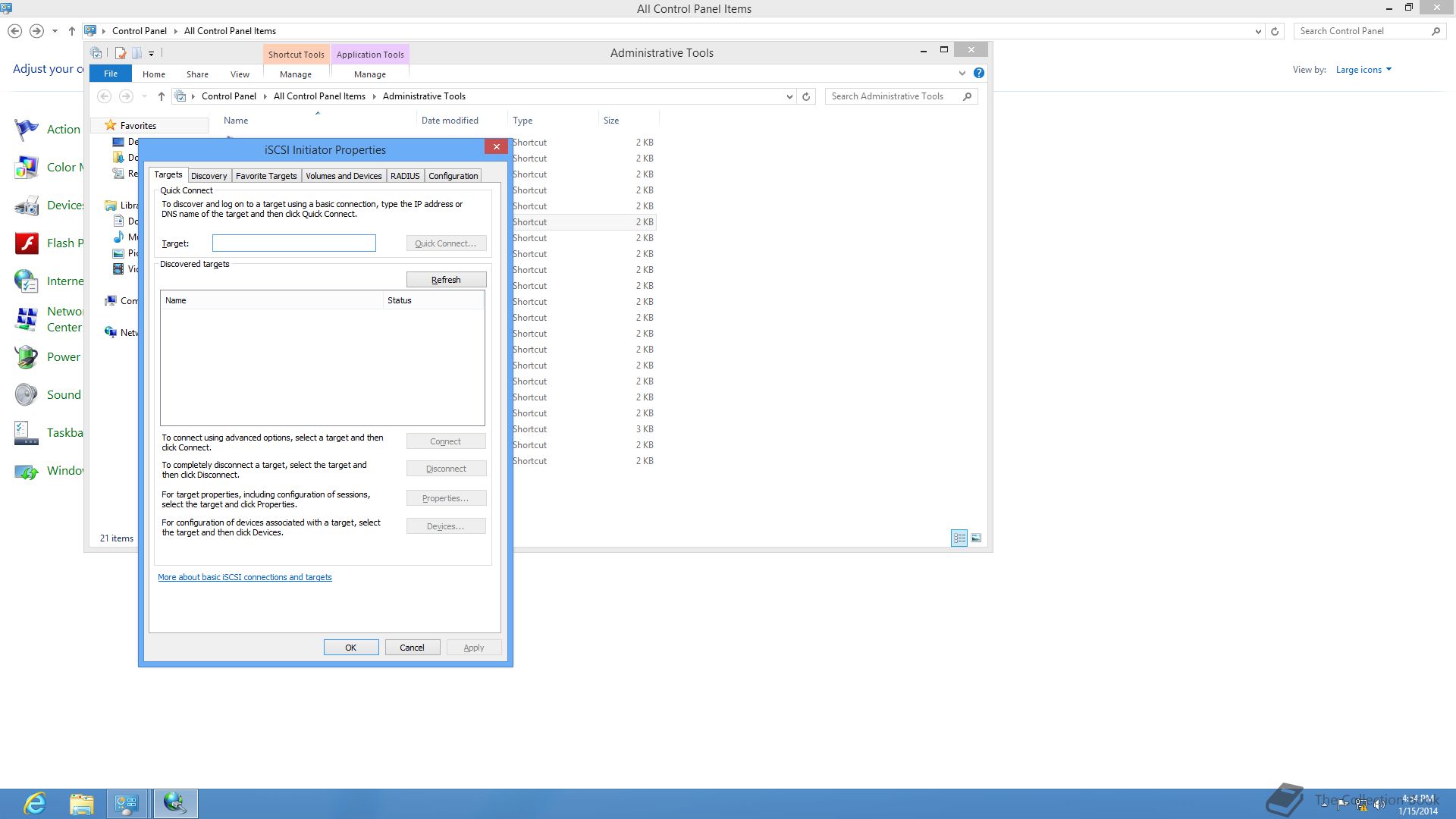1456x819 pixels.
Task: Open the Sound icon
Action: [27, 395]
